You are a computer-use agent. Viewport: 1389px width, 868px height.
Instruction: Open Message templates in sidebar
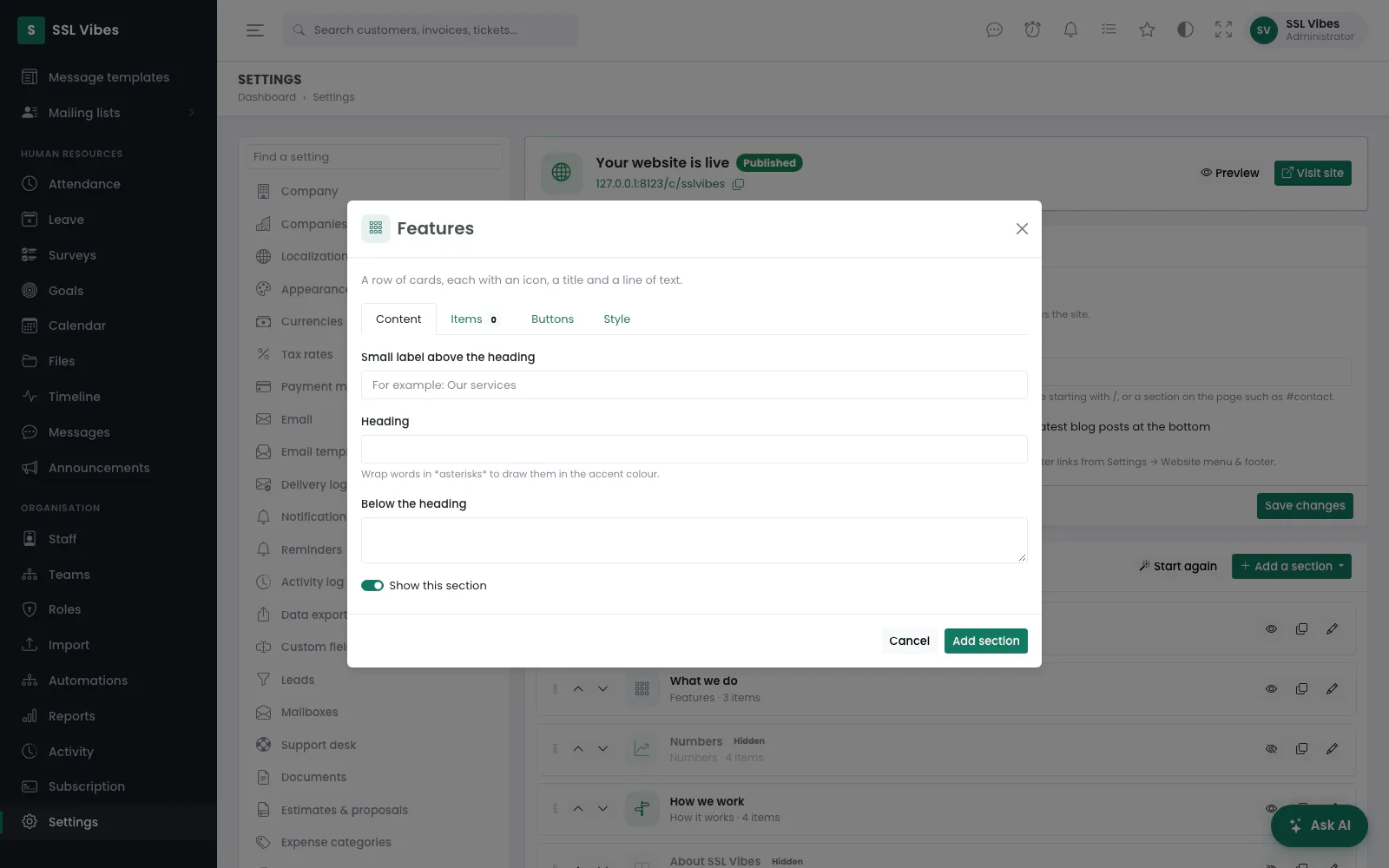[x=109, y=77]
